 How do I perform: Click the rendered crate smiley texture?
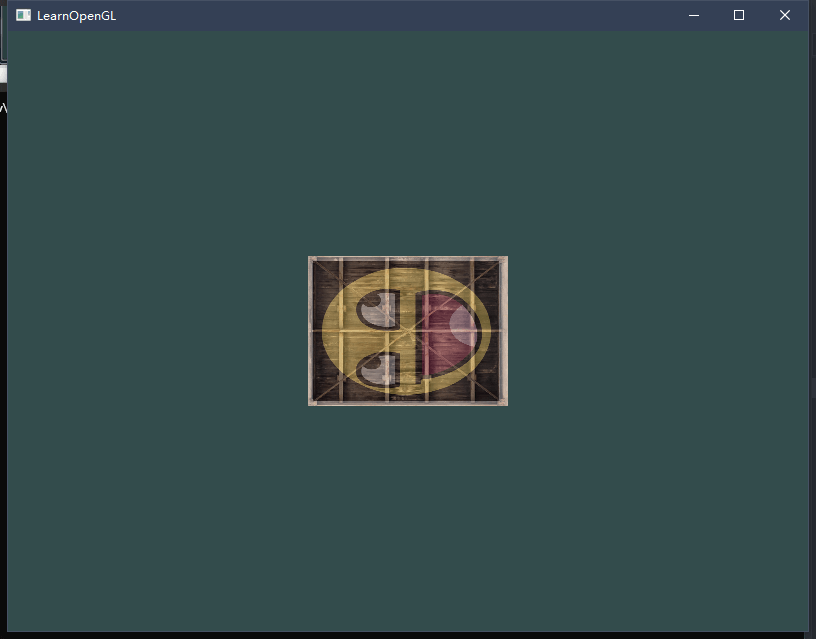408,331
